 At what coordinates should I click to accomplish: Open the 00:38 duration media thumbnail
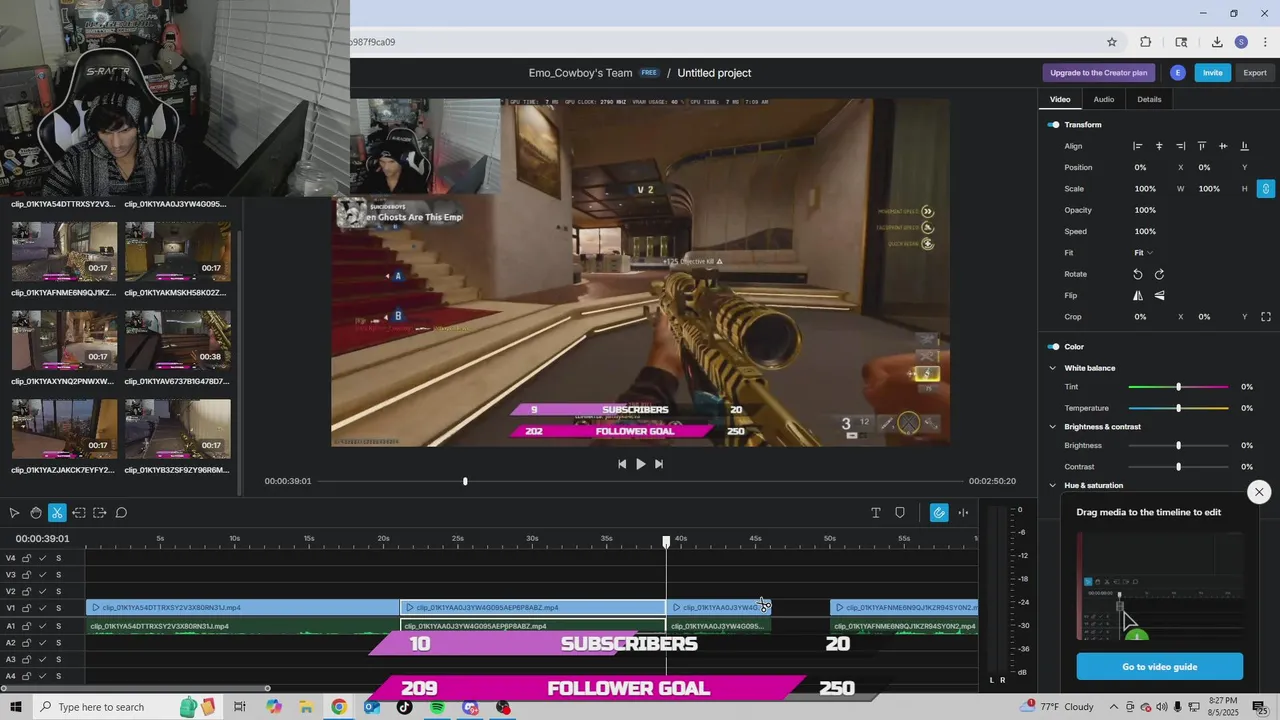pyautogui.click(x=178, y=338)
